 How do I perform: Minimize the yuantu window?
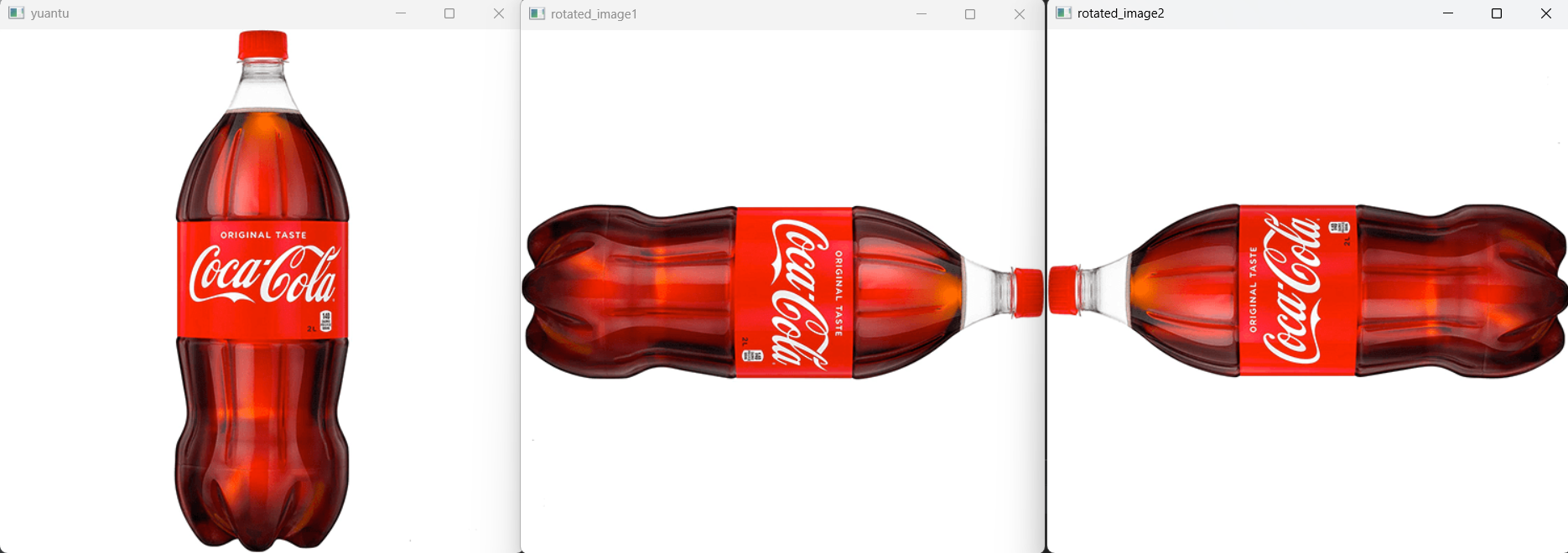pos(401,13)
